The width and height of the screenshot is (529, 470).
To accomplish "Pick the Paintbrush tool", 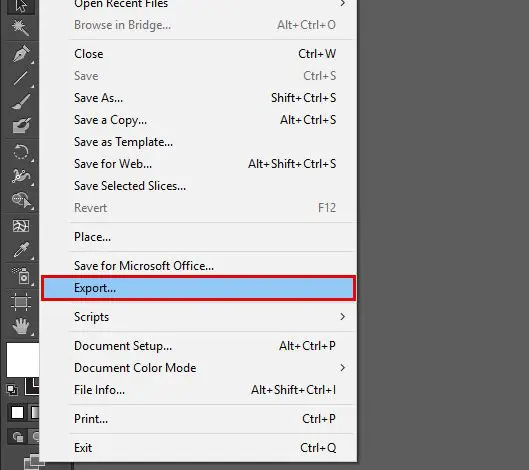I will [21, 102].
